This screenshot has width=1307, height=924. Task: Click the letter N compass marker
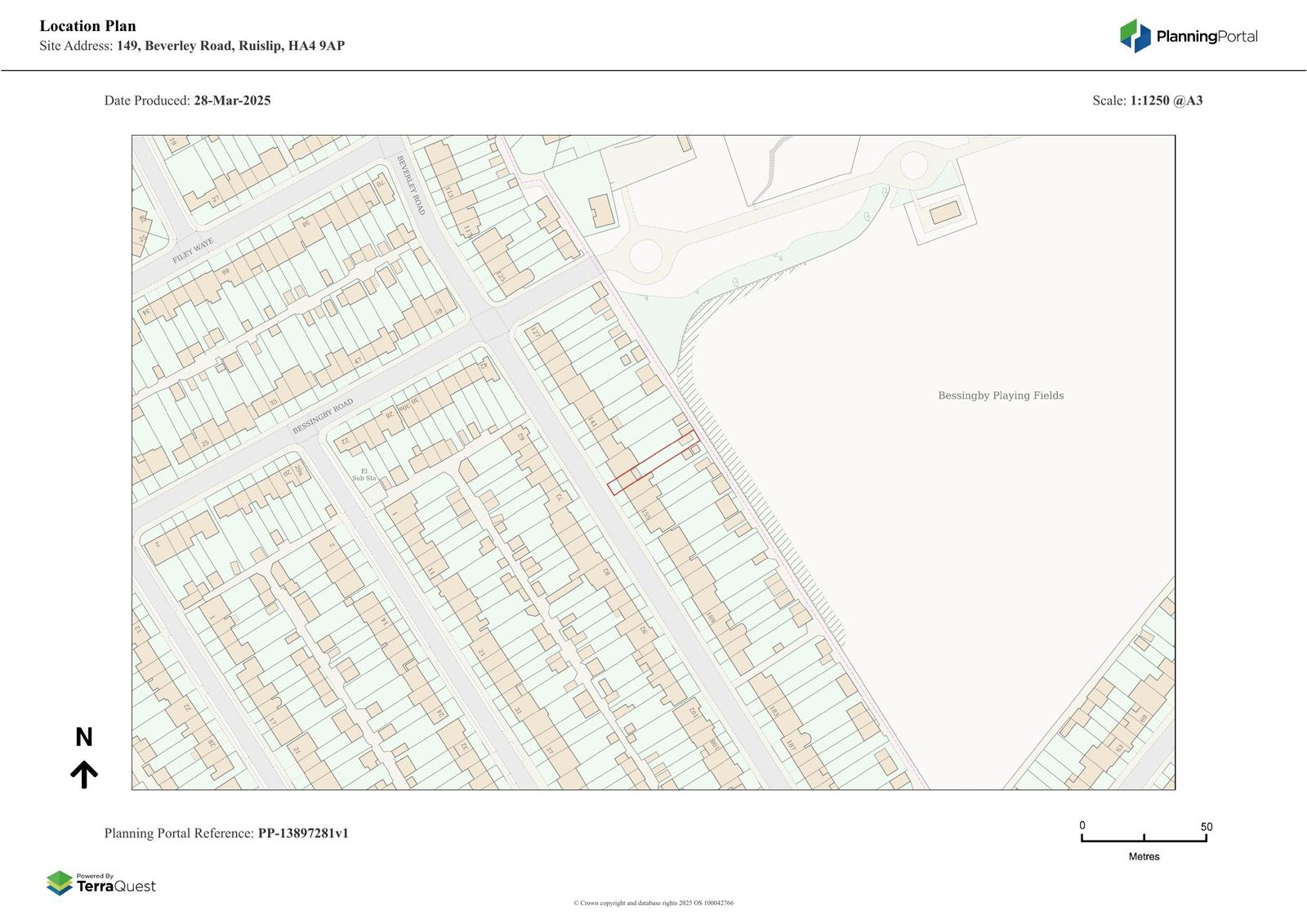[83, 738]
